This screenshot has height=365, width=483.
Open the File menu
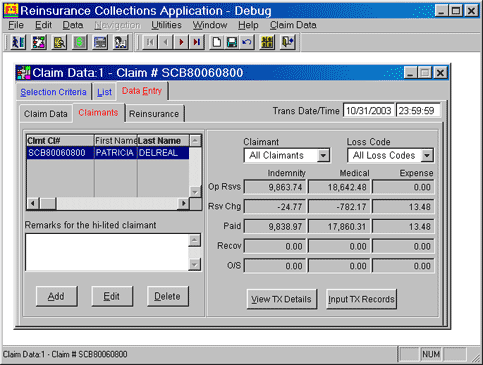[16, 25]
